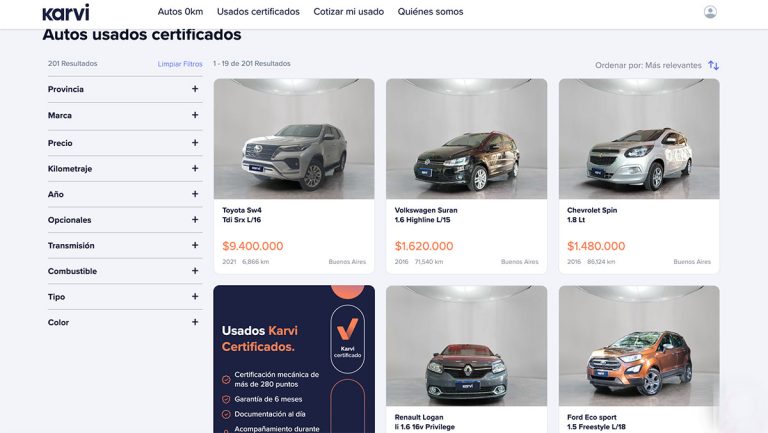Viewport: 768px width, 433px height.
Task: Select the Volkswagen Suran listing image
Action: click(x=466, y=139)
